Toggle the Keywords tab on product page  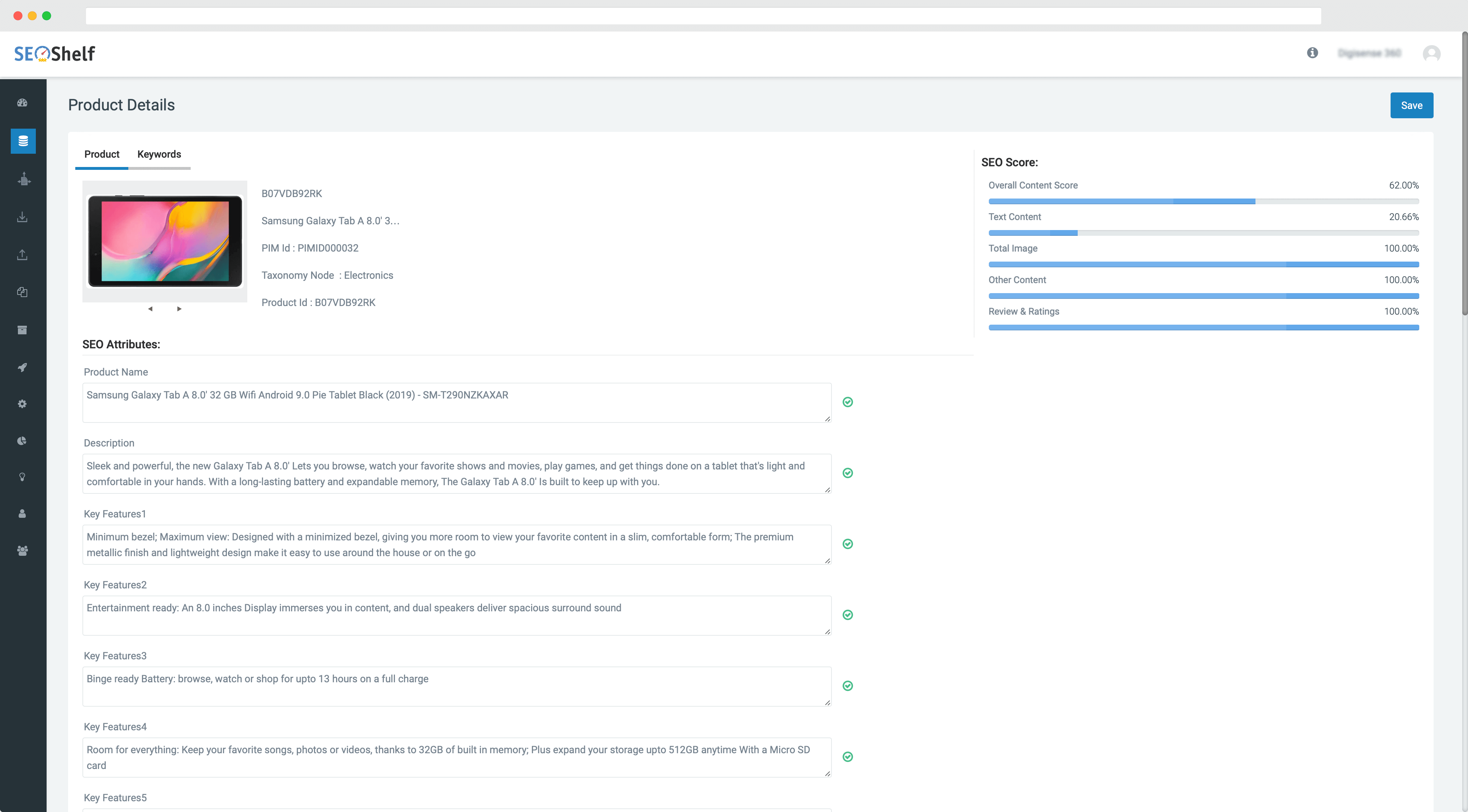159,154
